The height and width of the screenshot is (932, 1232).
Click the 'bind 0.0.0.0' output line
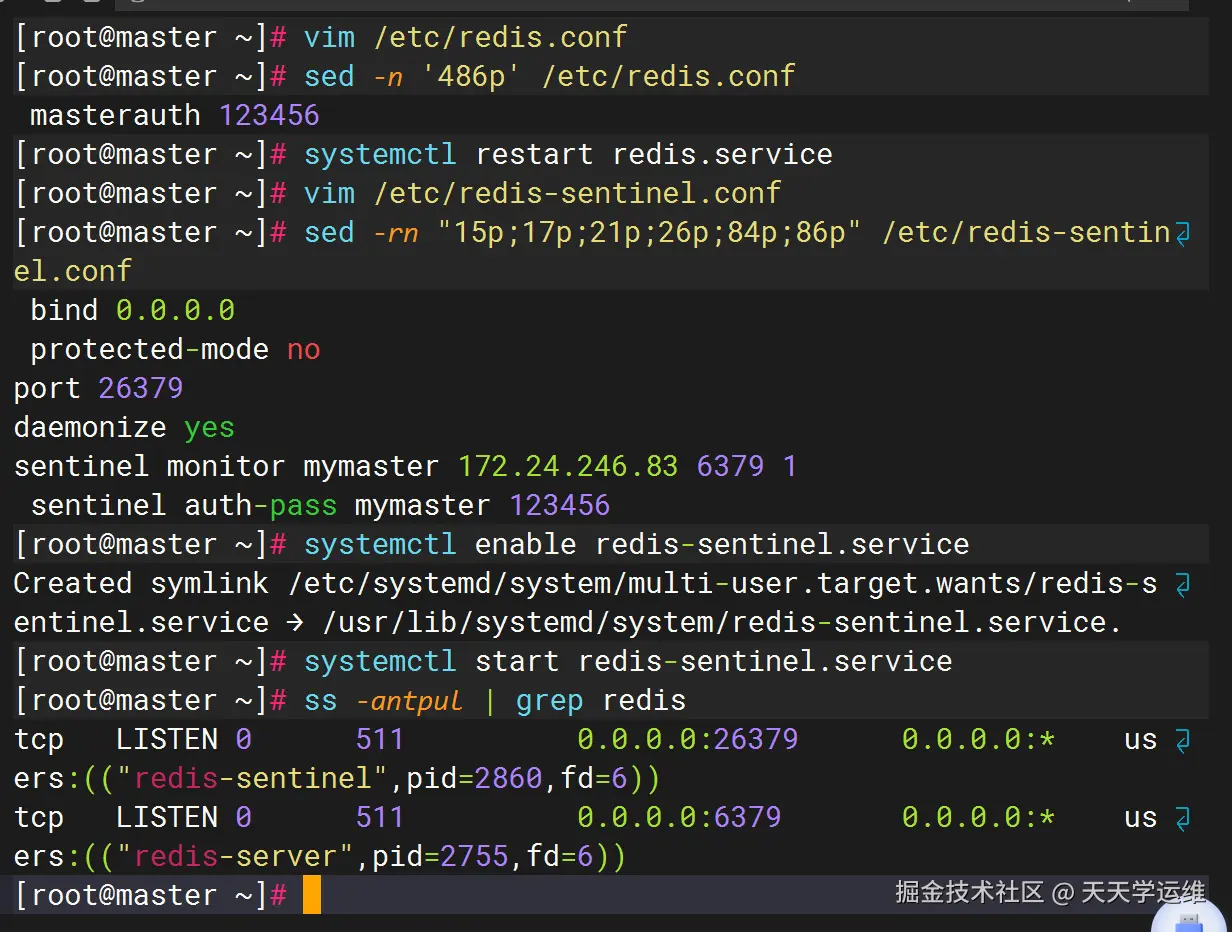pos(132,311)
